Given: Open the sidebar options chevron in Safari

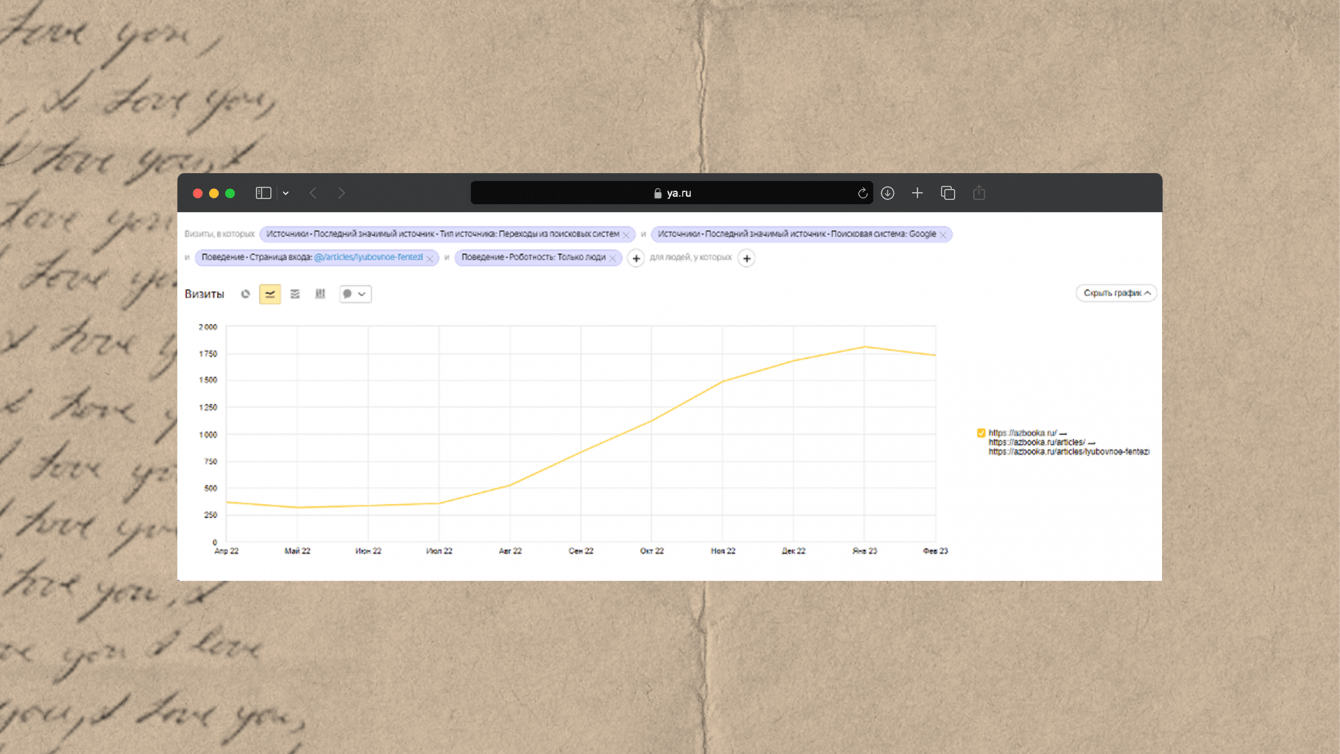Looking at the screenshot, I should click(x=286, y=193).
